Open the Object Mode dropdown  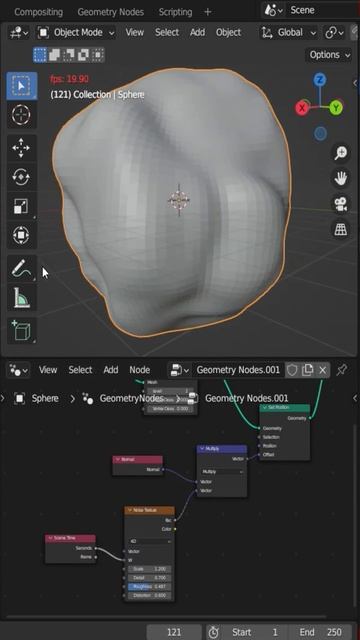click(x=76, y=33)
